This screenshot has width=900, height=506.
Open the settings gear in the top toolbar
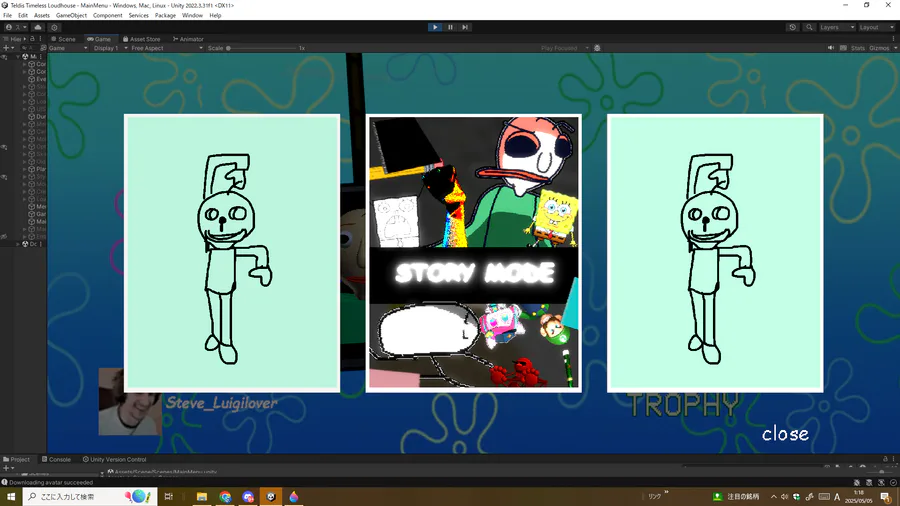pyautogui.click(x=54, y=27)
